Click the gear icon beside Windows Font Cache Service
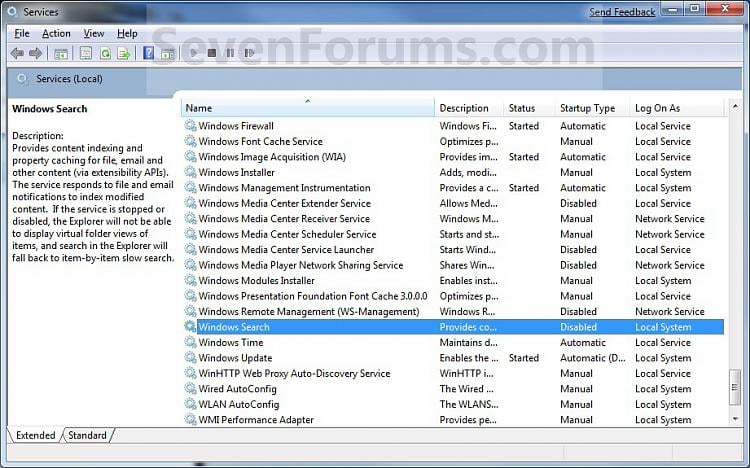The image size is (750, 468). 190,141
